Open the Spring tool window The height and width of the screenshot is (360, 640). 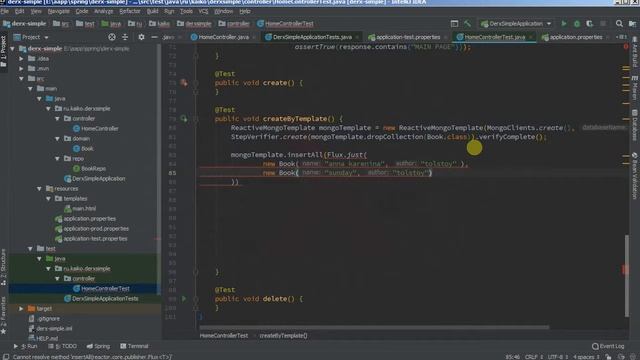pyautogui.click(x=98, y=346)
